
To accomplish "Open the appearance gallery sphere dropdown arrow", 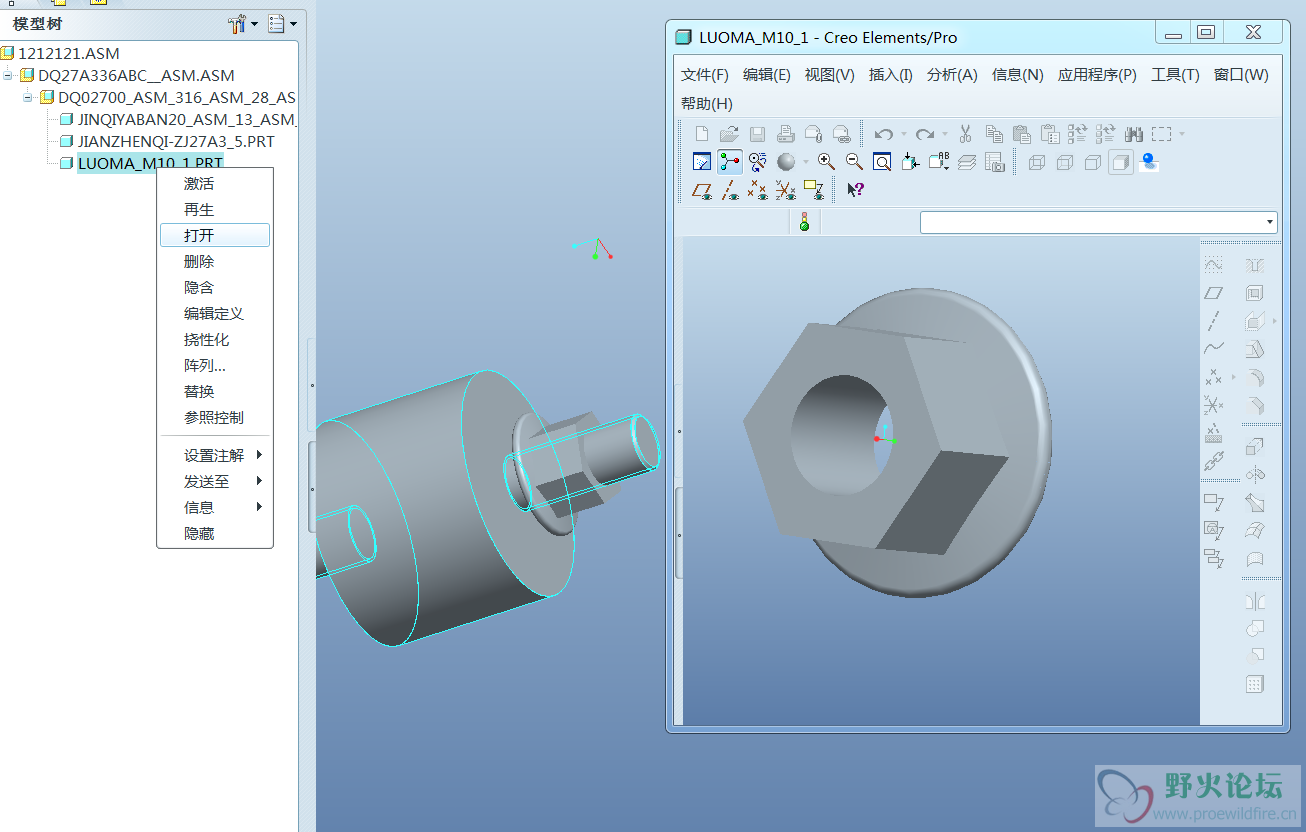I will [x=805, y=162].
